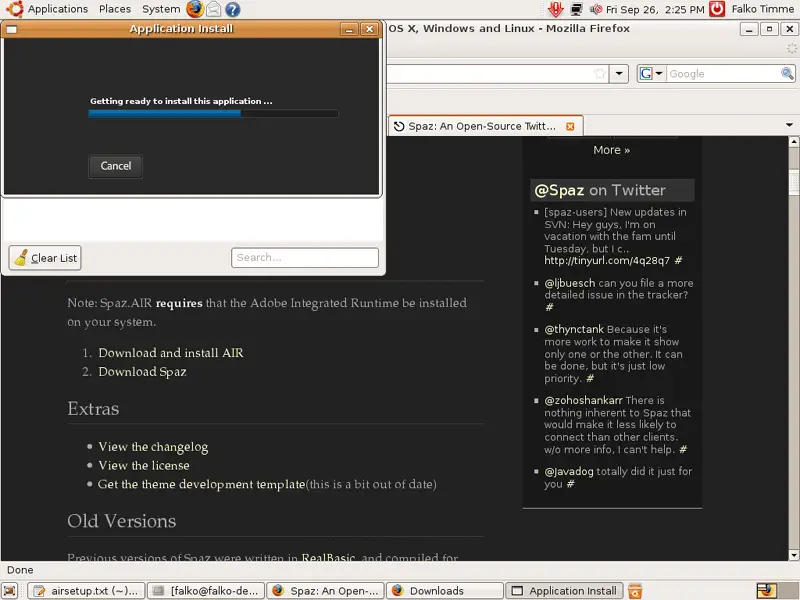This screenshot has height=600, width=800.
Task: Switch to airsetup.txt taskbar item
Action: click(x=86, y=591)
